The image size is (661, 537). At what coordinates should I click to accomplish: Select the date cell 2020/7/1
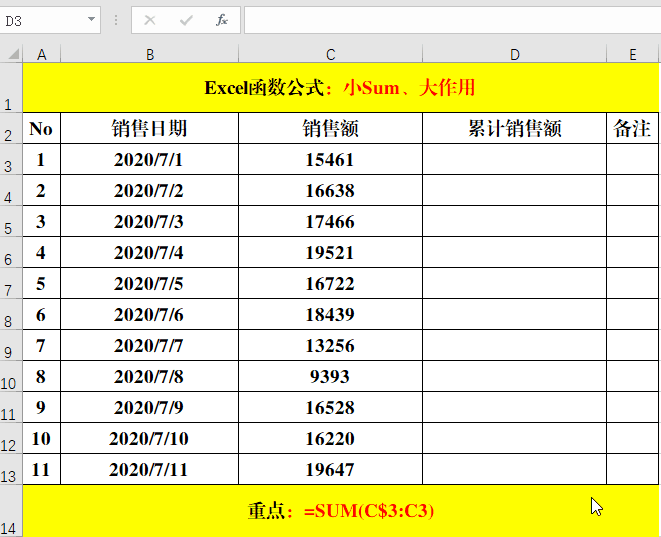coord(150,159)
